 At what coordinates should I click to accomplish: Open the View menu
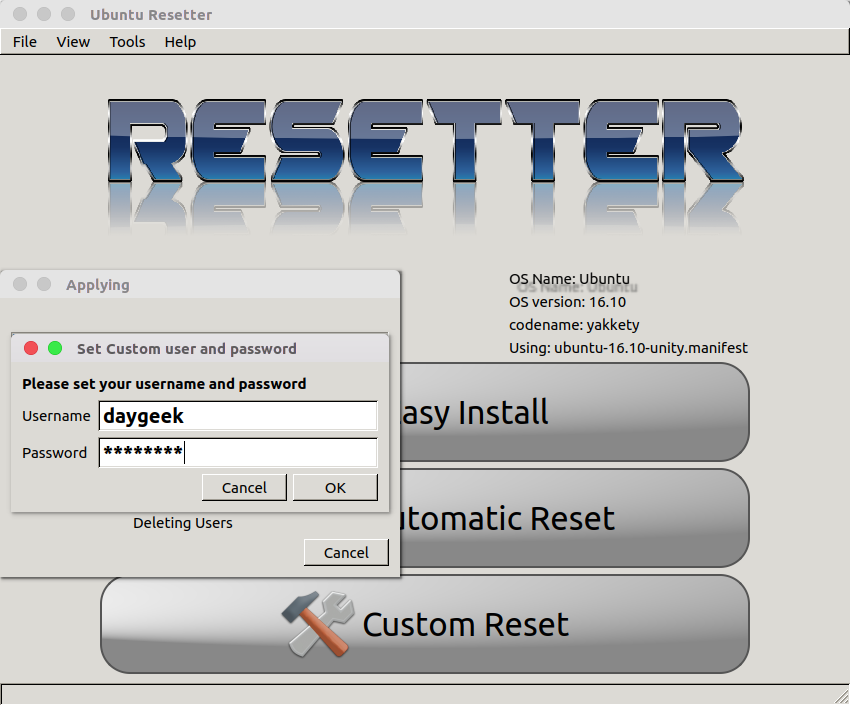pos(73,42)
